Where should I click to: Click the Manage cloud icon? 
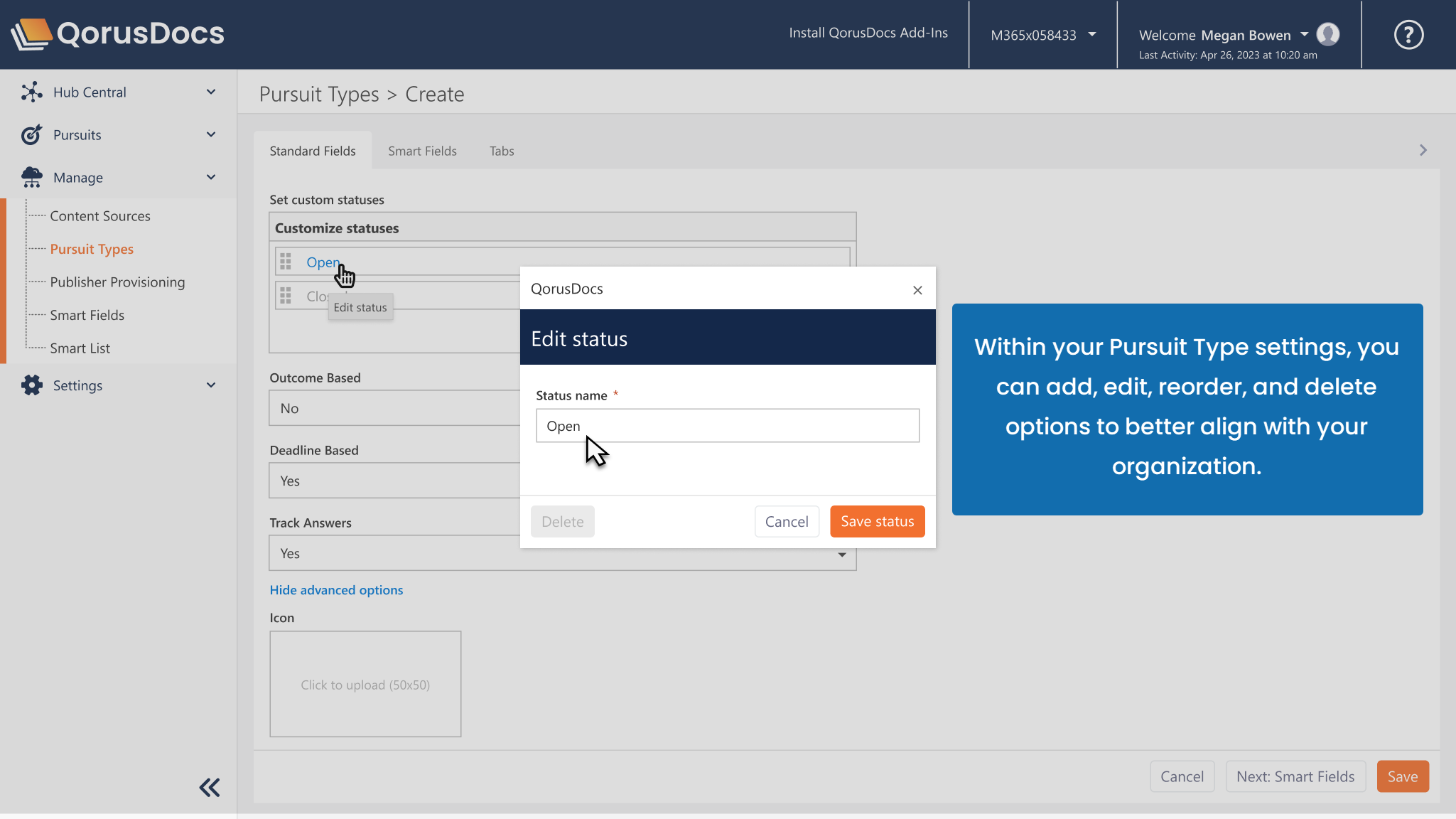point(31,177)
